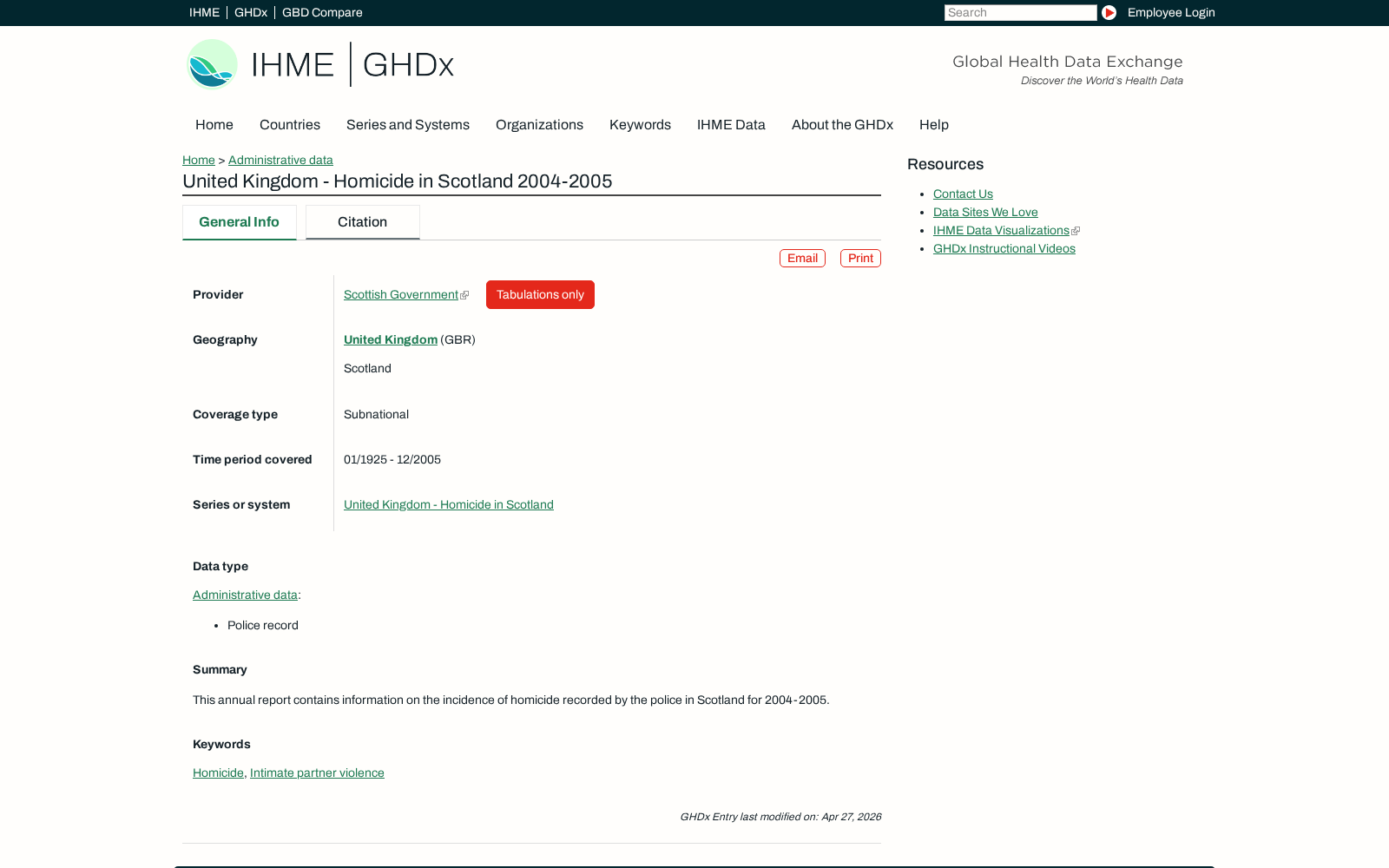
Task: Open the IHME Data menu
Action: (731, 124)
